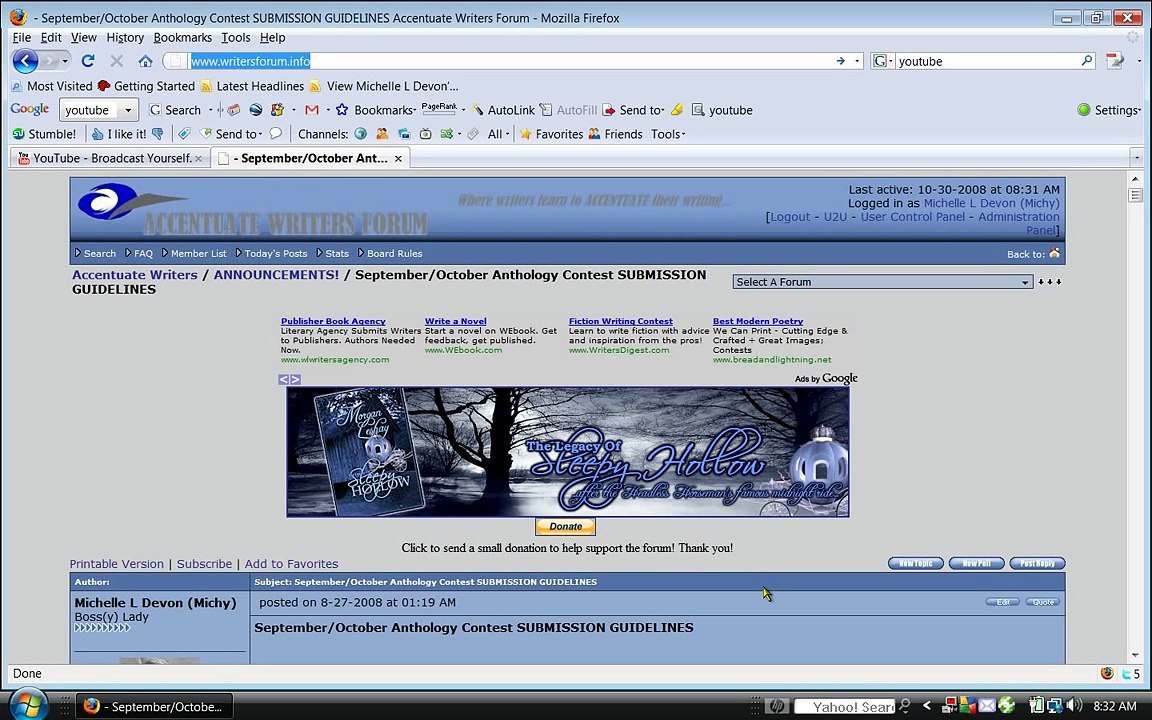Click the Gmail icon in Google toolbar
Image resolution: width=1152 pixels, height=720 pixels.
[312, 110]
